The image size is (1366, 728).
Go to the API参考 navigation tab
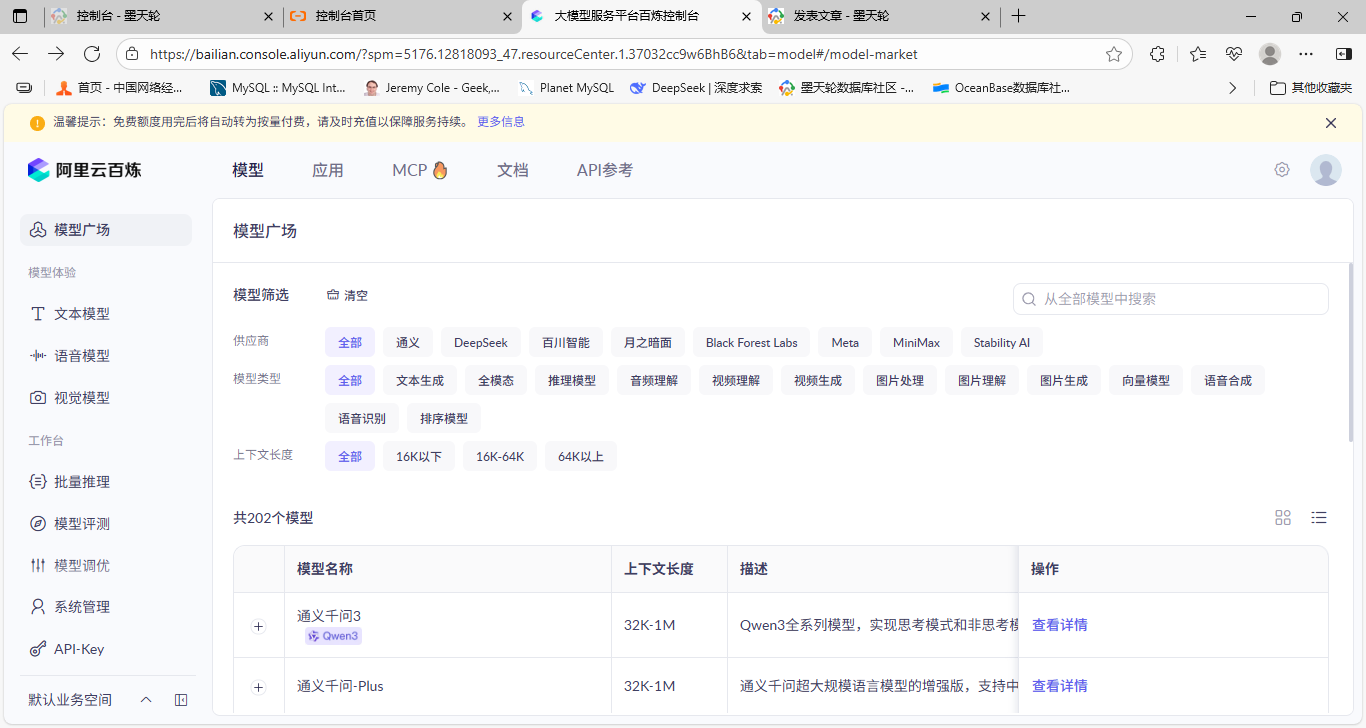(x=605, y=170)
